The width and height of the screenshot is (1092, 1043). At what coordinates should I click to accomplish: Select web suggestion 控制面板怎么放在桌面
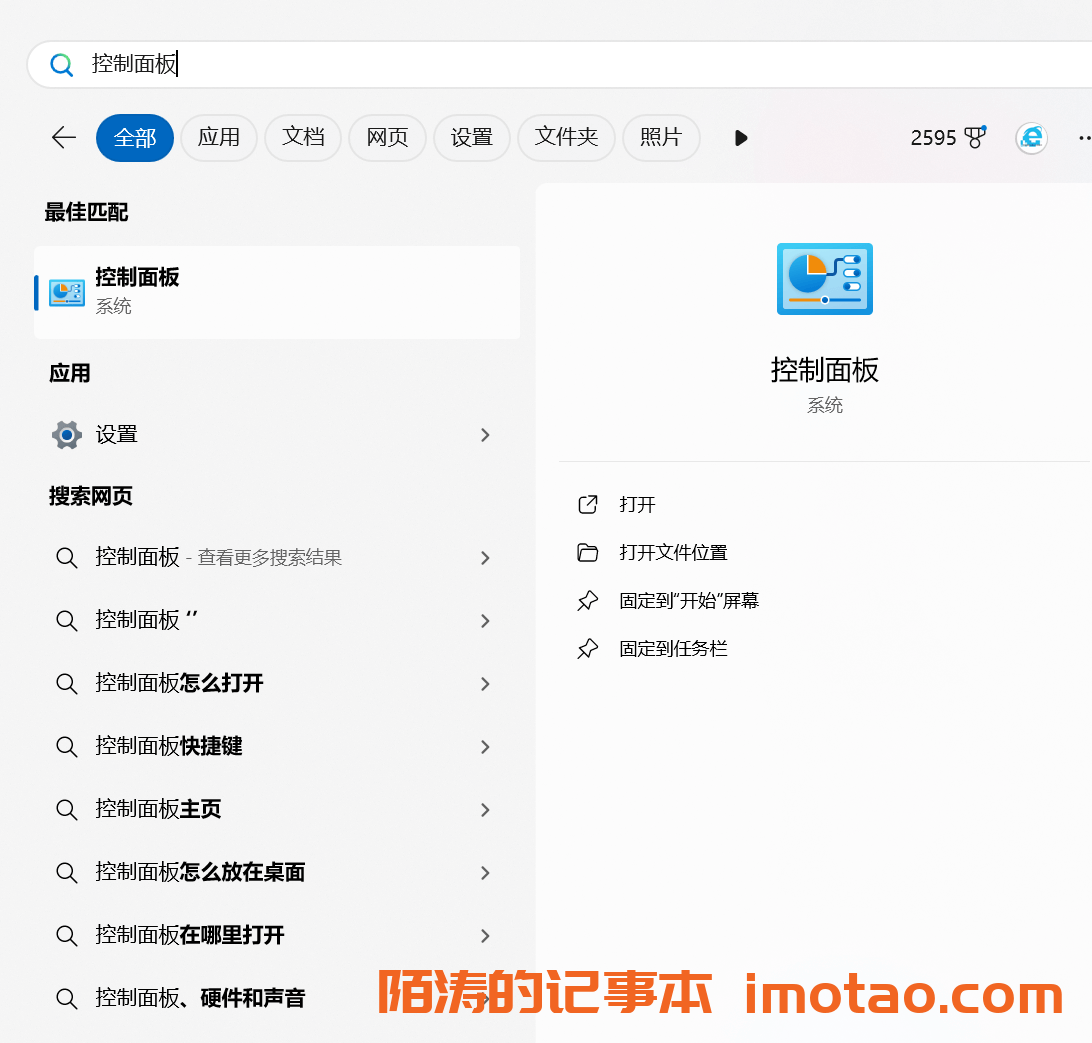tap(200, 872)
